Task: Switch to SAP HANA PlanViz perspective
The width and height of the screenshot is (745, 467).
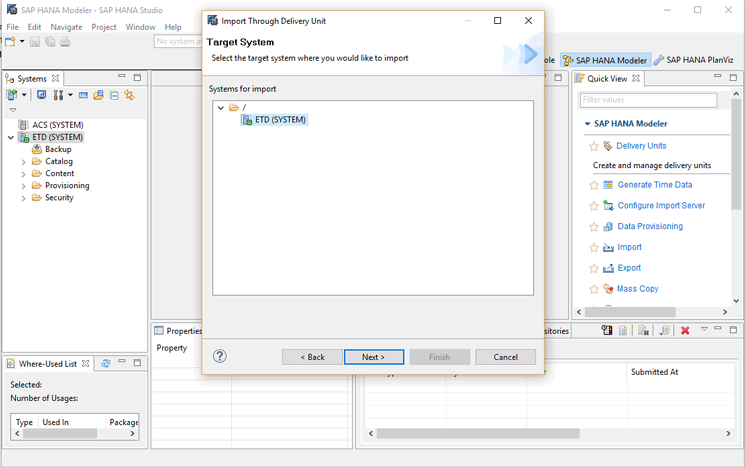Action: (x=694, y=60)
